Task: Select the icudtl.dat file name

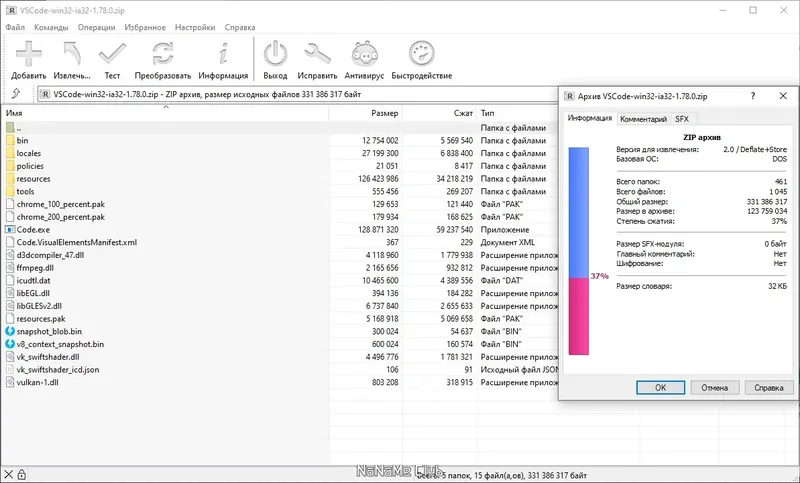Action: pos(33,281)
